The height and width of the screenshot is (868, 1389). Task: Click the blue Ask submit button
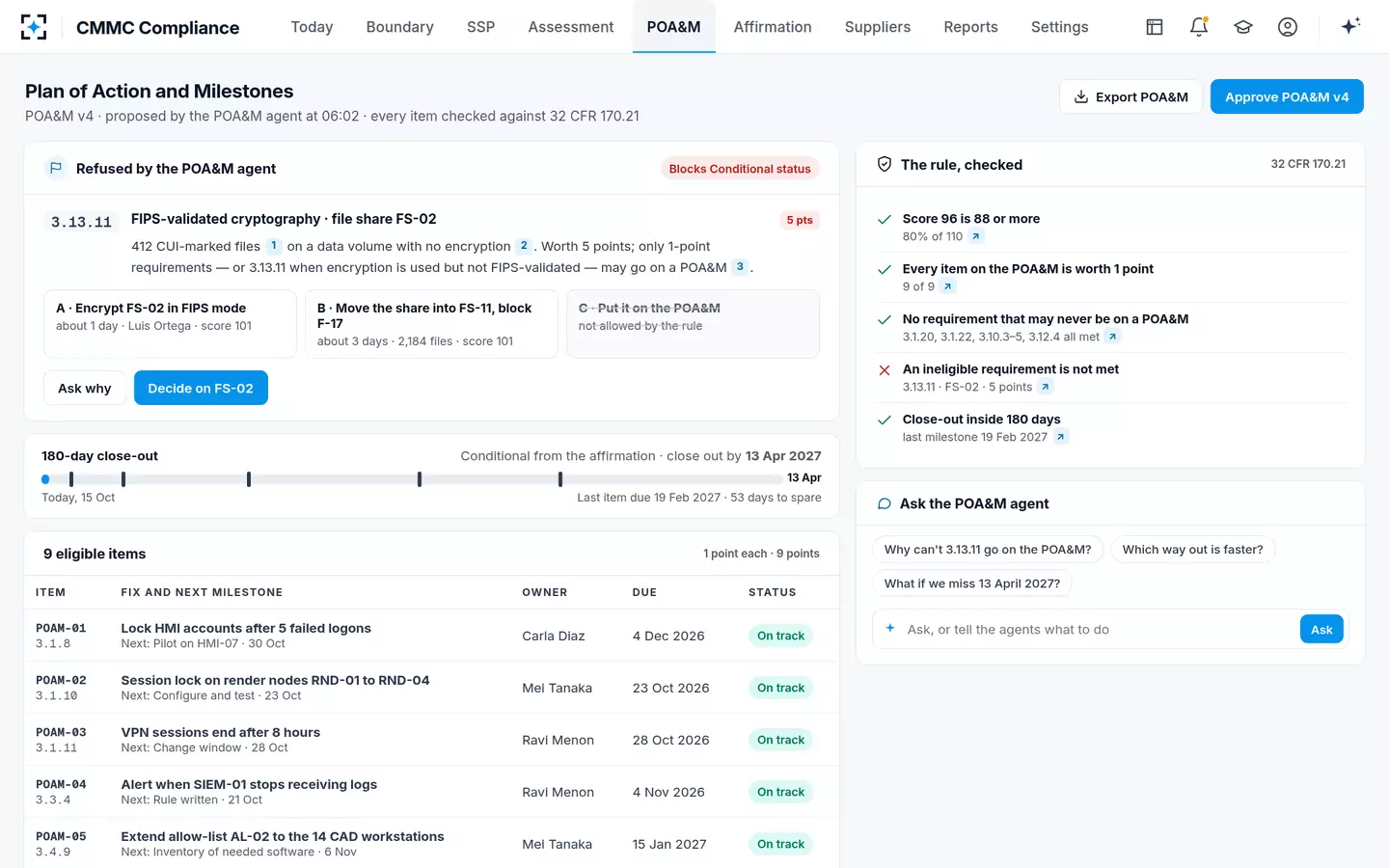pos(1321,630)
